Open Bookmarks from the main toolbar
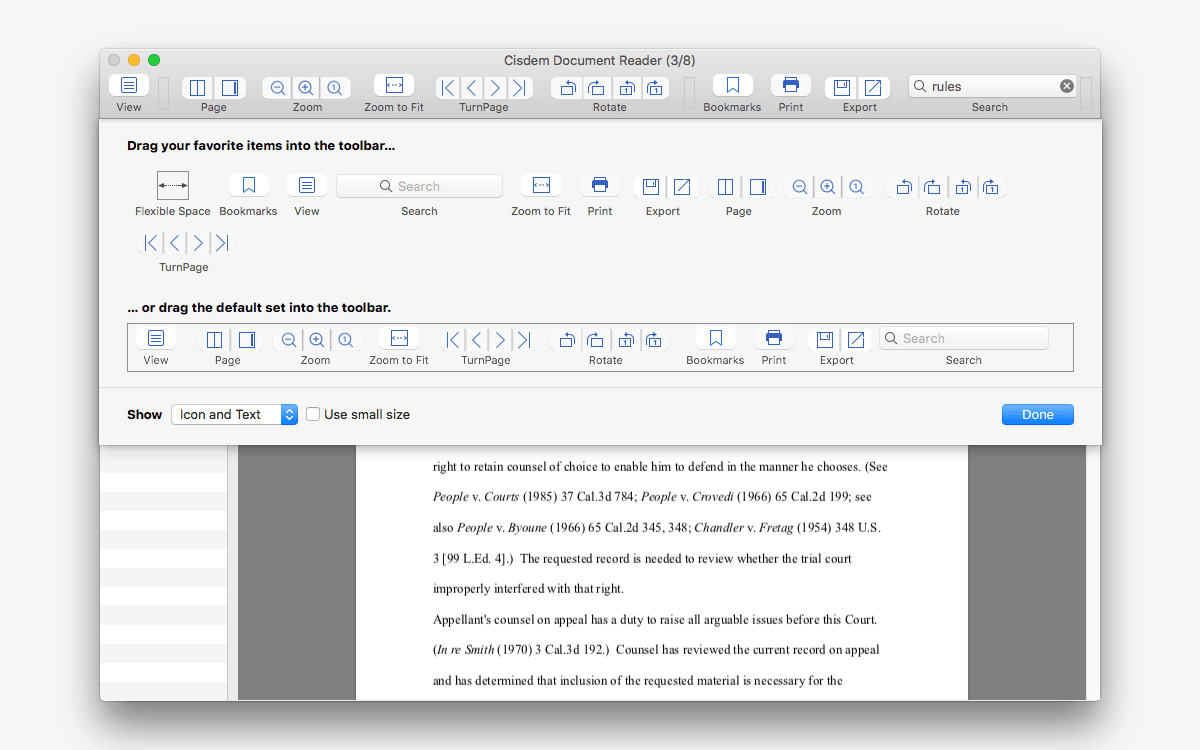This screenshot has width=1200, height=750. [x=732, y=86]
